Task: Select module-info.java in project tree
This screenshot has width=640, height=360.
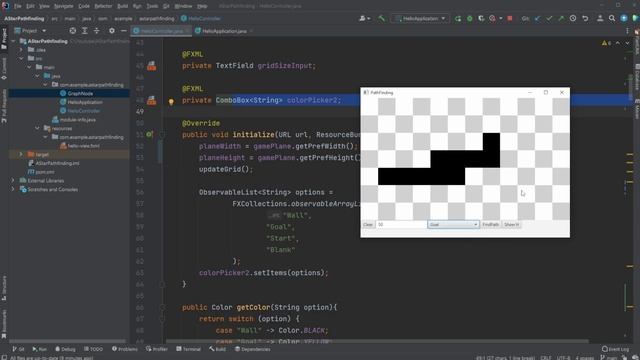Action: 73,120
